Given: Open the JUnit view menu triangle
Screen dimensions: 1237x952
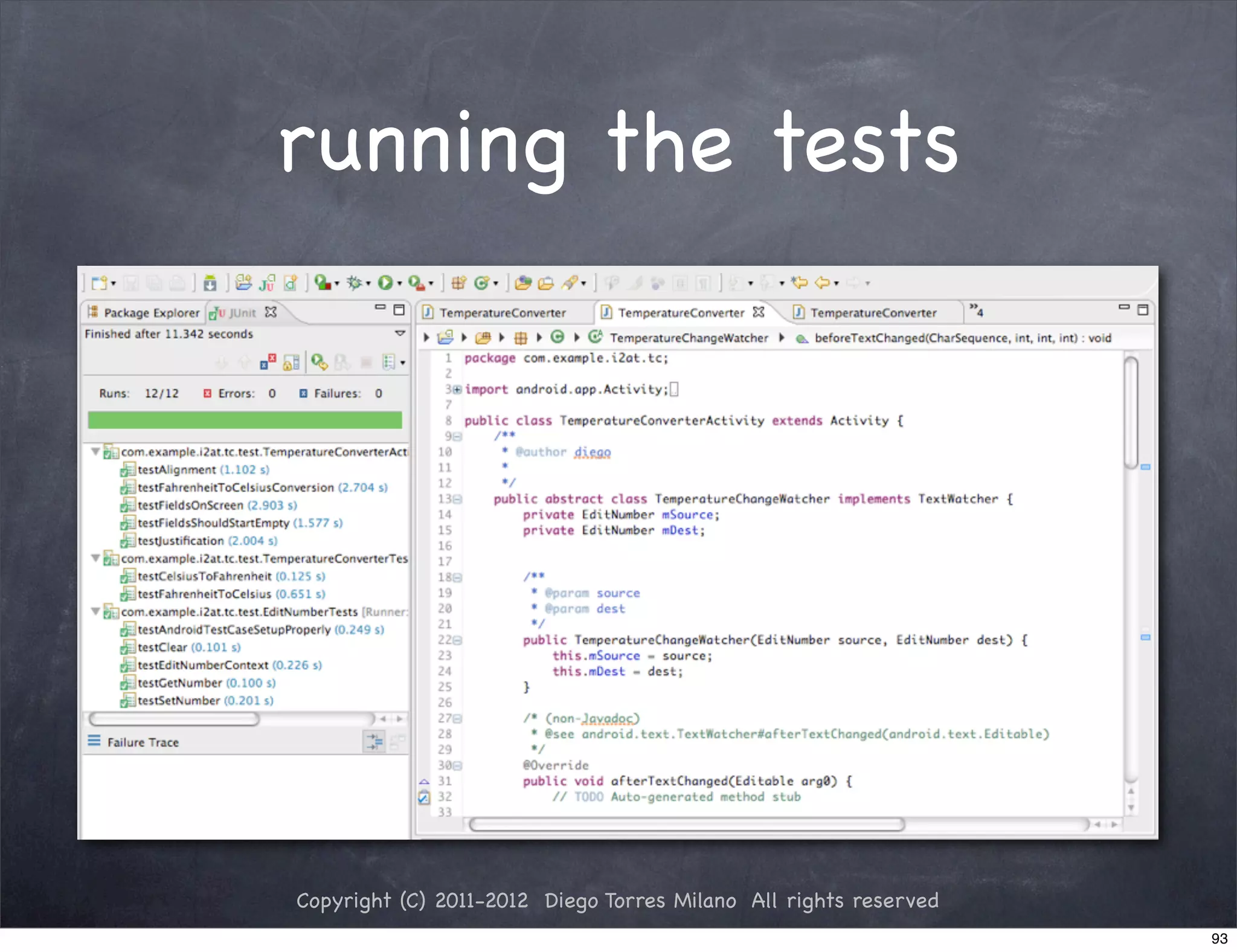Looking at the screenshot, I should pyautogui.click(x=400, y=333).
